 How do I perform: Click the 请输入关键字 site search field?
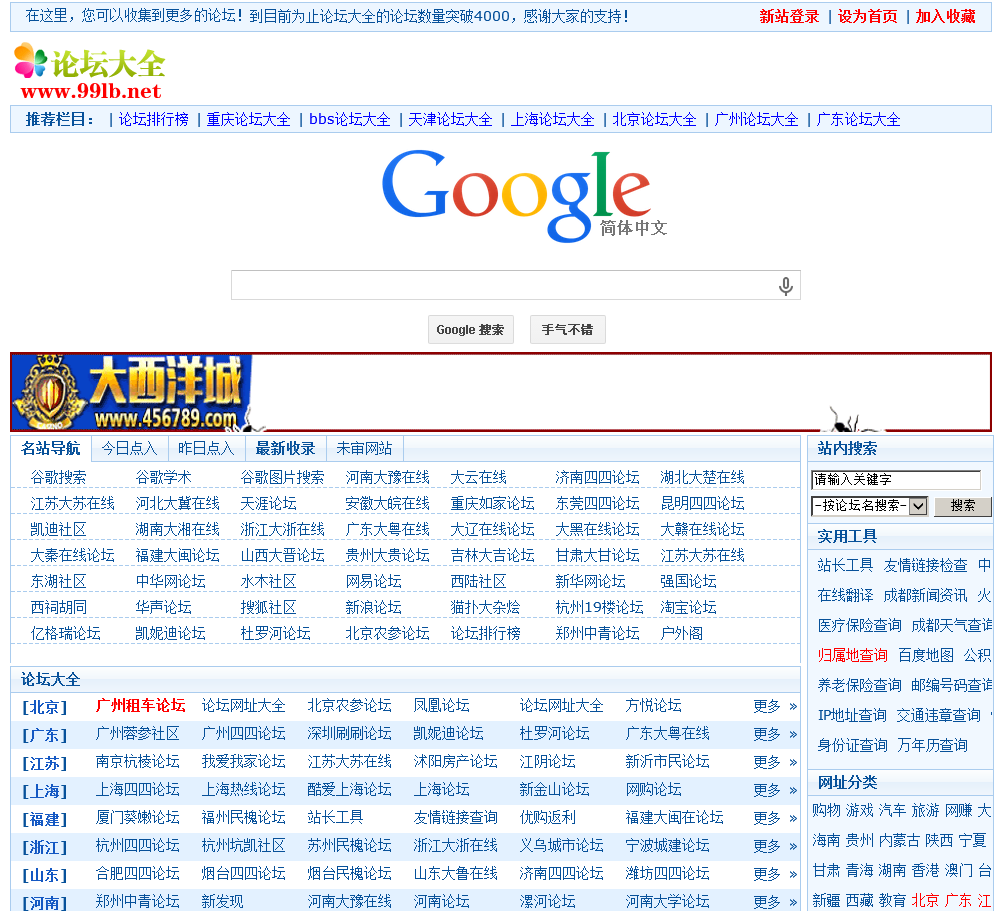[895, 480]
